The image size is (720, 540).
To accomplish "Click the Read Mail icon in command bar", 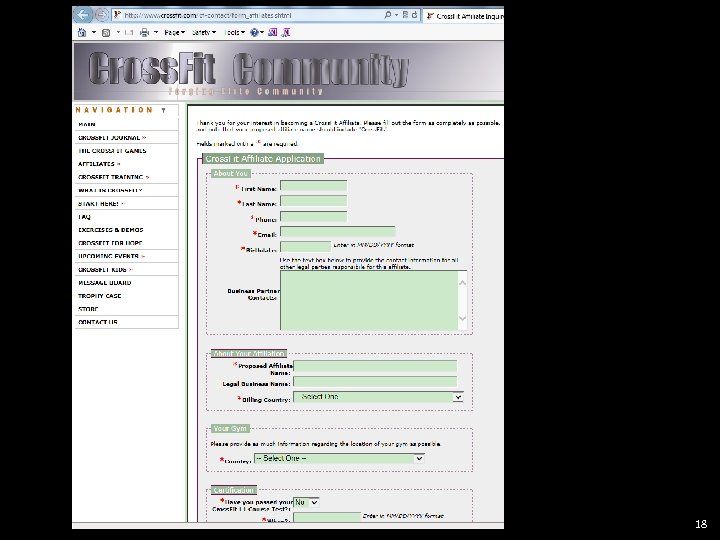I will [x=129, y=33].
